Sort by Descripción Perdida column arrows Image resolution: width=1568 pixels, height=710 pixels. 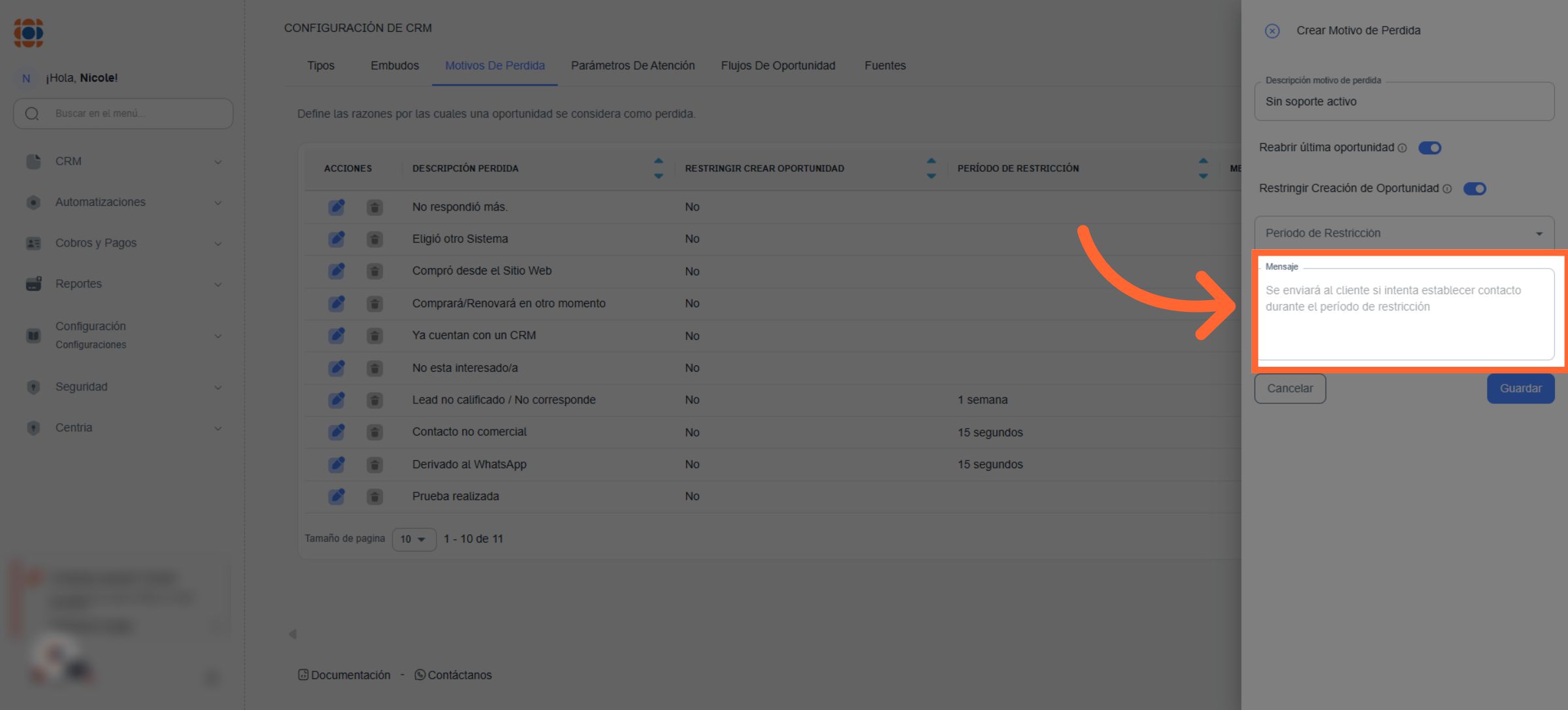tap(659, 168)
